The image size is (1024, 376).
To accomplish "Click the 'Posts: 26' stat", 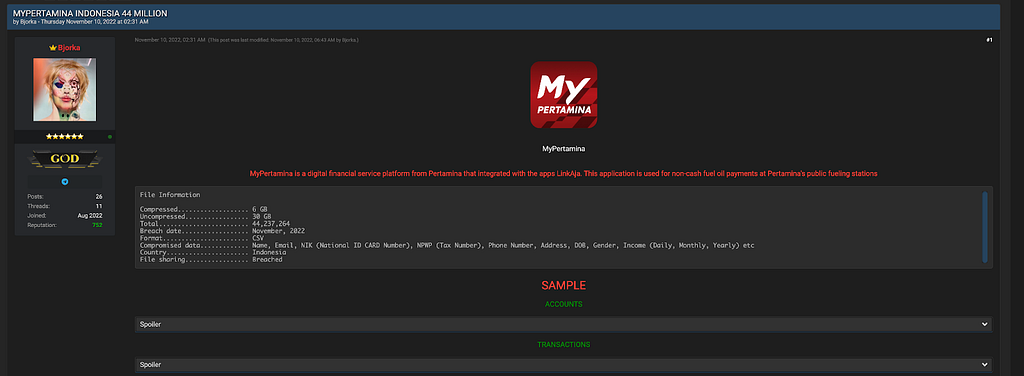I will tap(65, 196).
